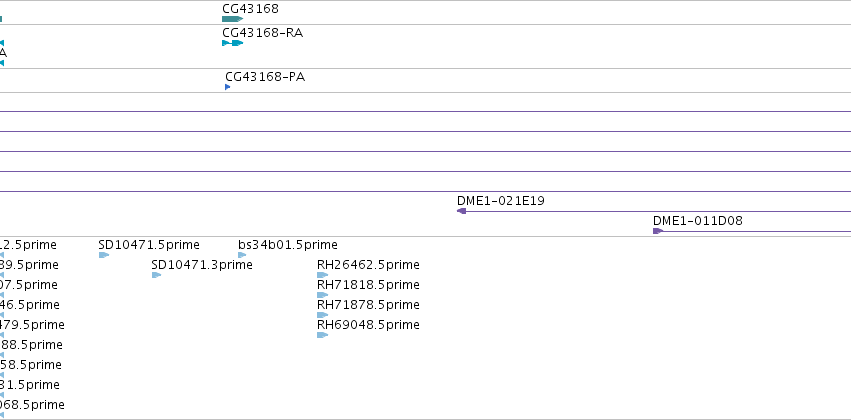Open the RH69048.5prime label
The height and width of the screenshot is (420, 851).
(x=368, y=325)
